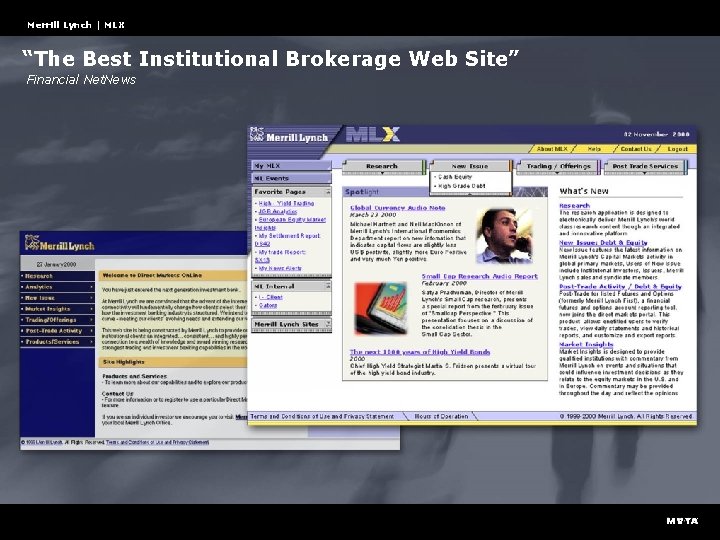
Task: Expand Market Insights in older site sidebar
Action: click(57, 309)
